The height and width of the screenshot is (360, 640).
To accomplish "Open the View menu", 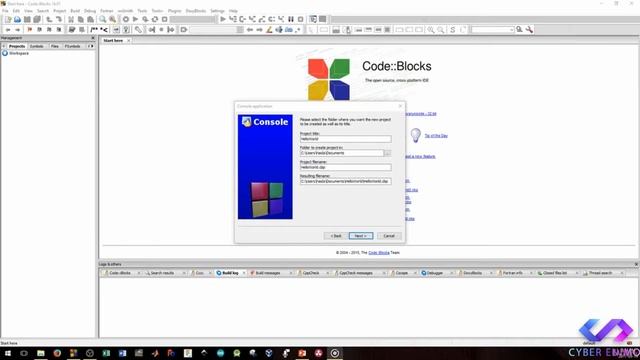I will pos(28,11).
